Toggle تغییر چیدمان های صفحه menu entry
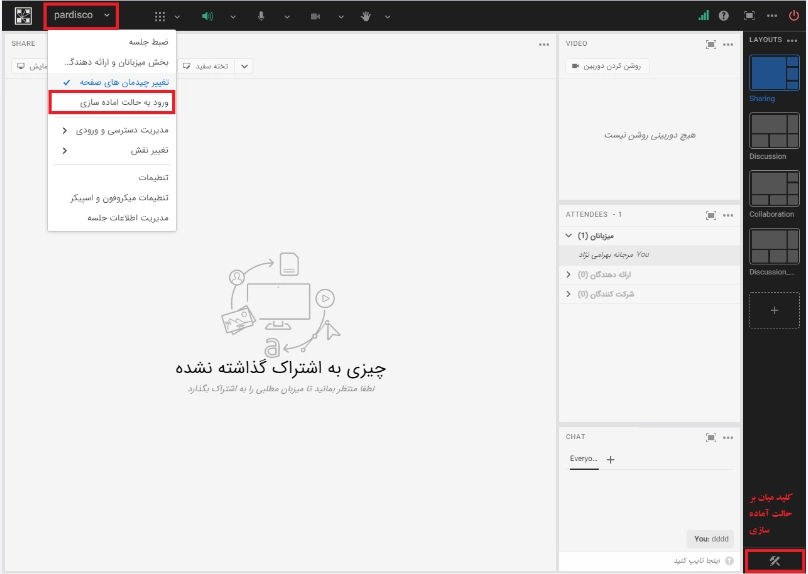The image size is (808, 574). point(112,82)
